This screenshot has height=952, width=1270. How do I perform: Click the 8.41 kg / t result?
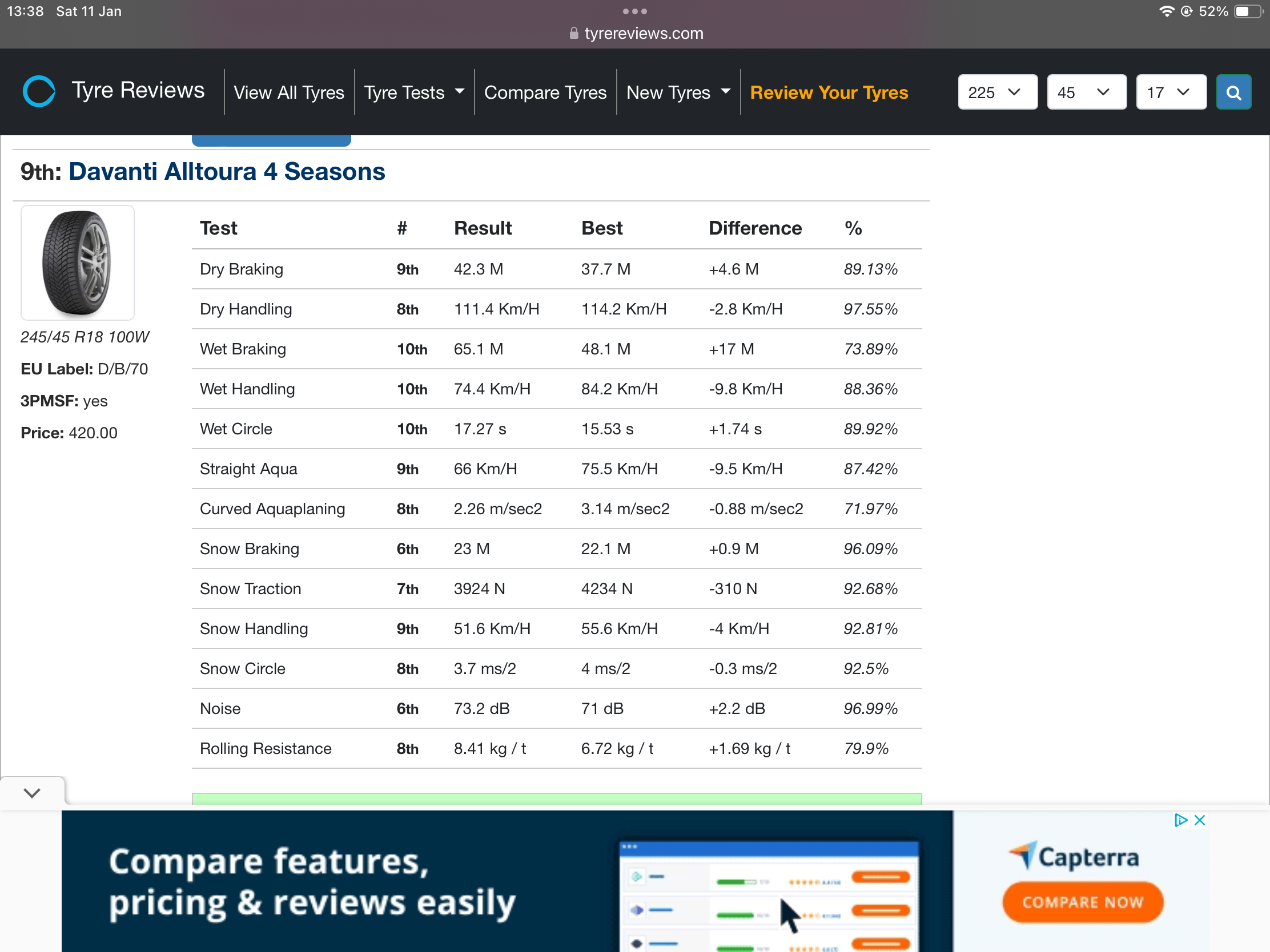point(490,748)
